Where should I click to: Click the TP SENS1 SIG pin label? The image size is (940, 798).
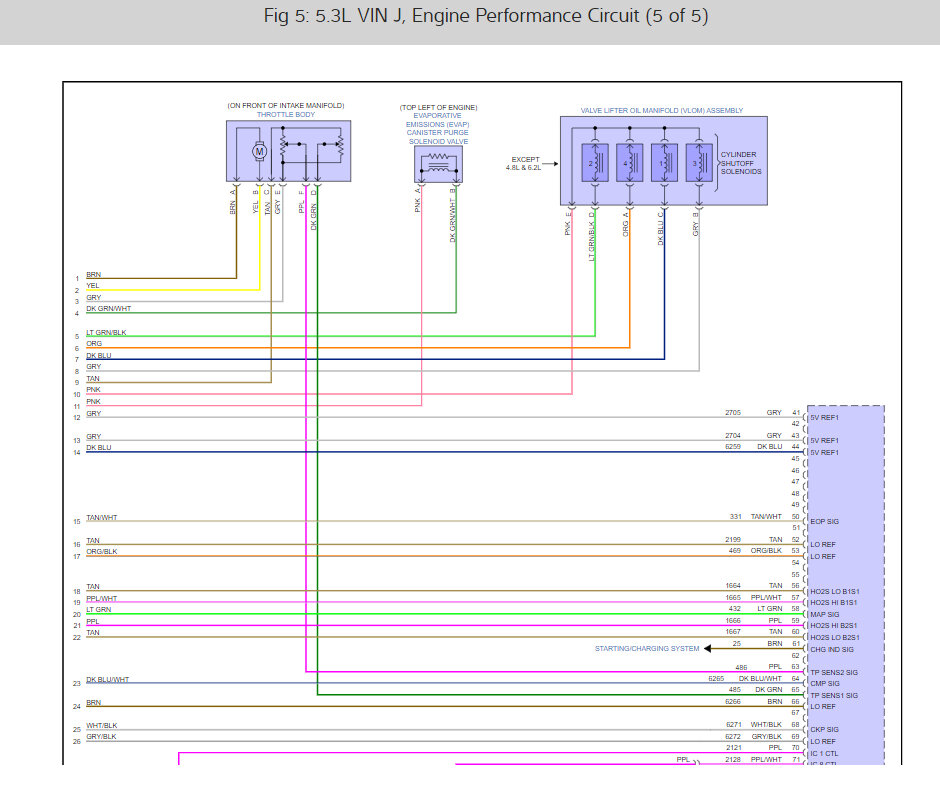click(x=834, y=695)
